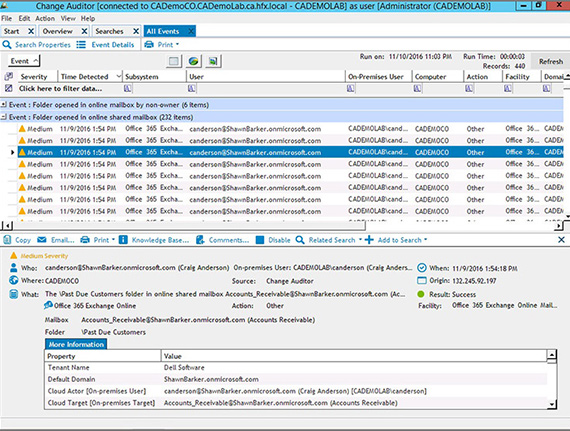Click the Property column header
This screenshot has width=570, height=431.
pyautogui.click(x=103, y=356)
